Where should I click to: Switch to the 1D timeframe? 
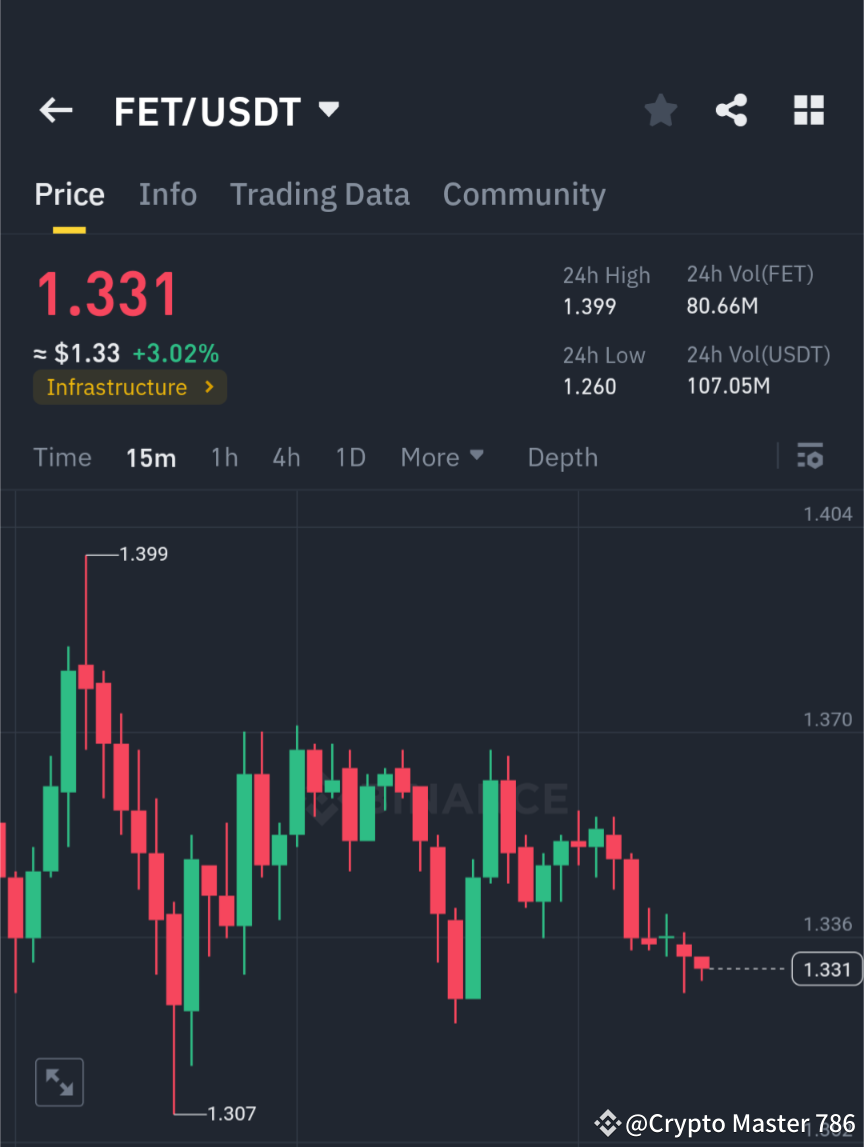[x=350, y=457]
